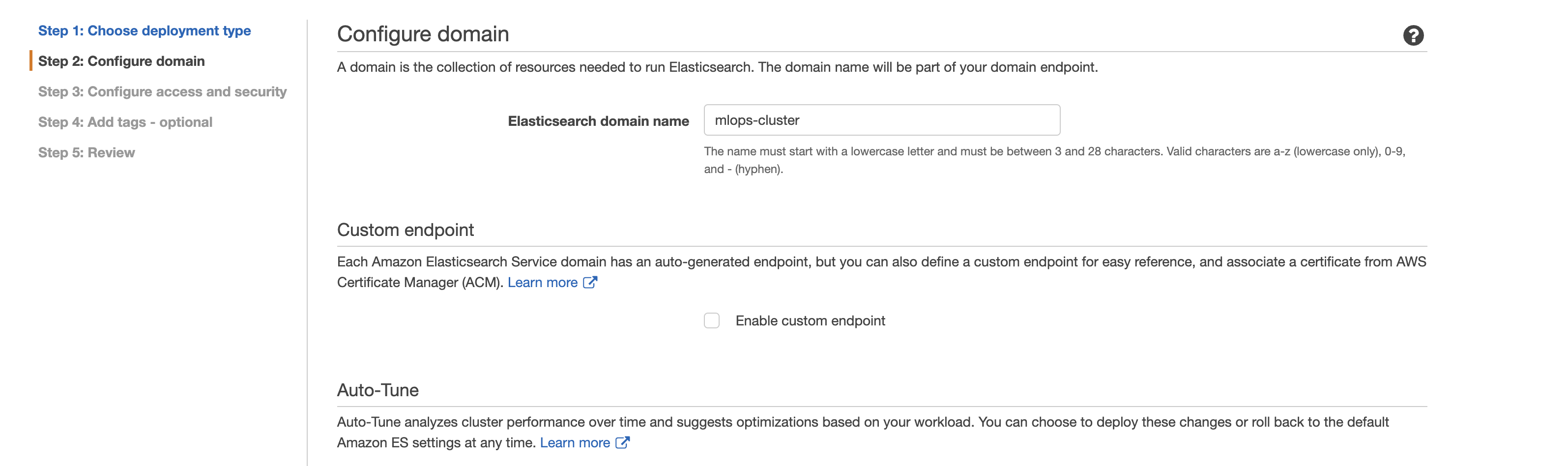
Task: Click external link icon in Custom endpoint section
Action: 590,282
